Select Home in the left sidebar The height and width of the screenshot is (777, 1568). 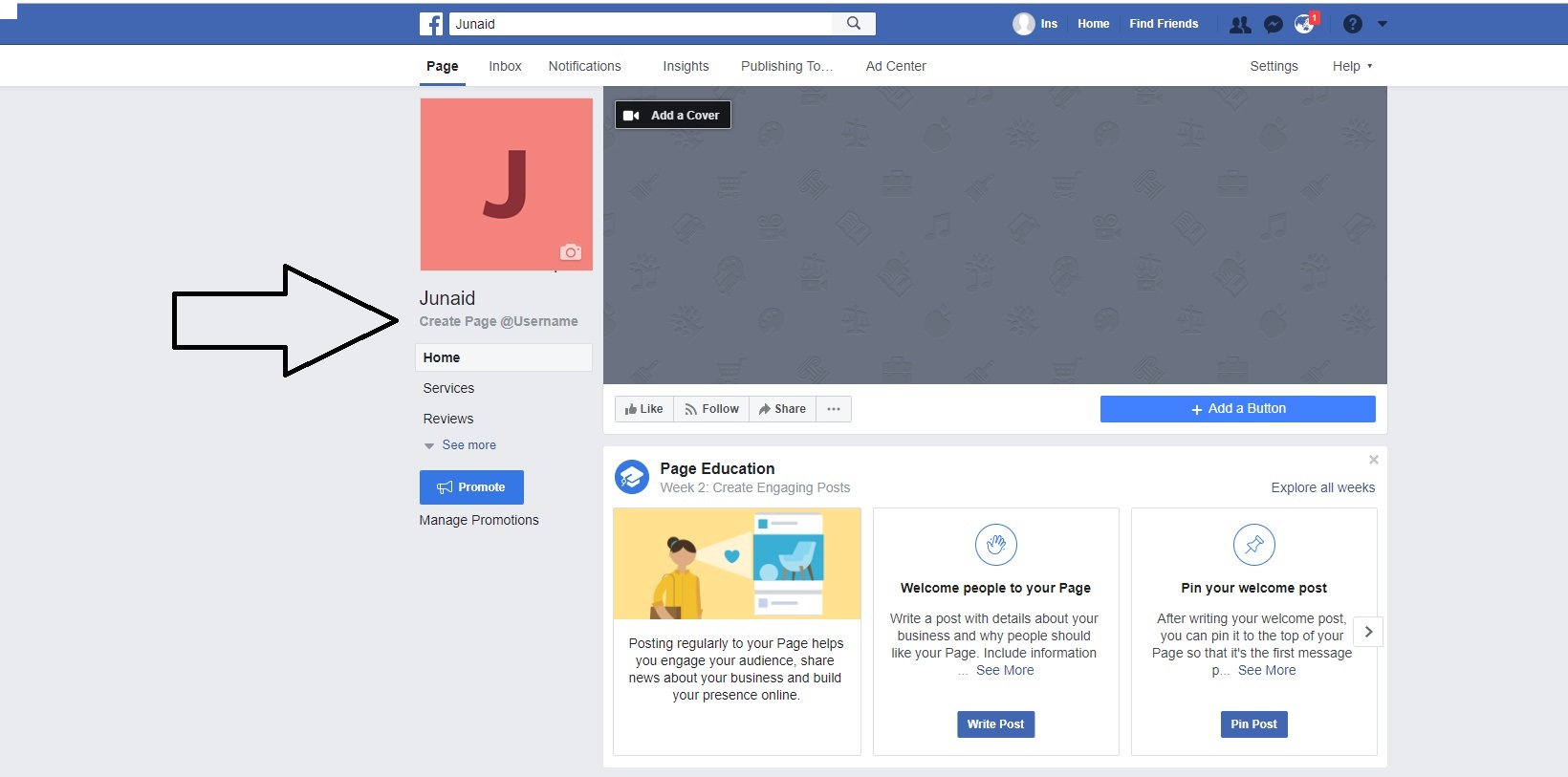504,357
